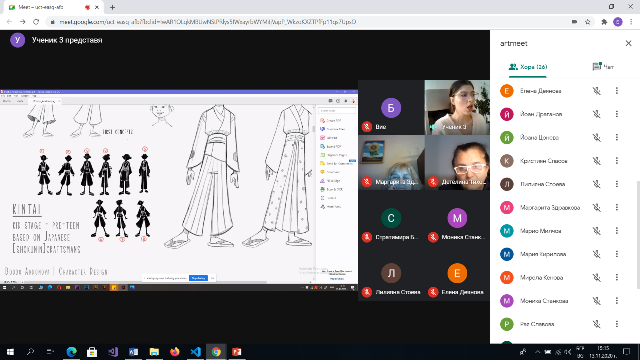
Task: Open Word from the taskbar
Action: [x=133, y=351]
